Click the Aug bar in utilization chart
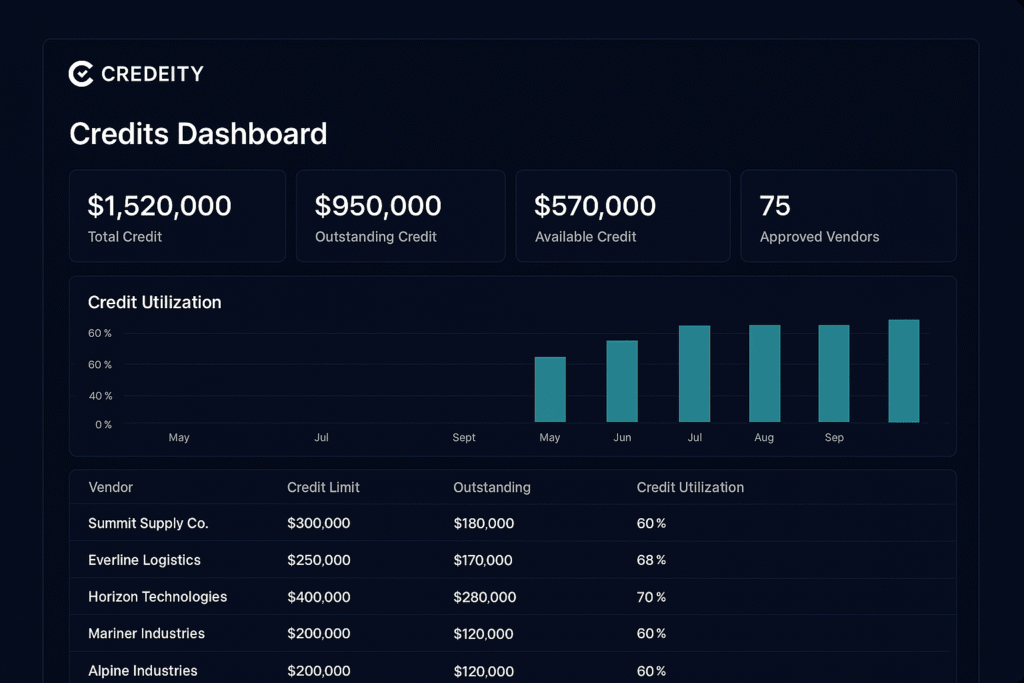Screen dimensions: 1024x683 click(765, 373)
